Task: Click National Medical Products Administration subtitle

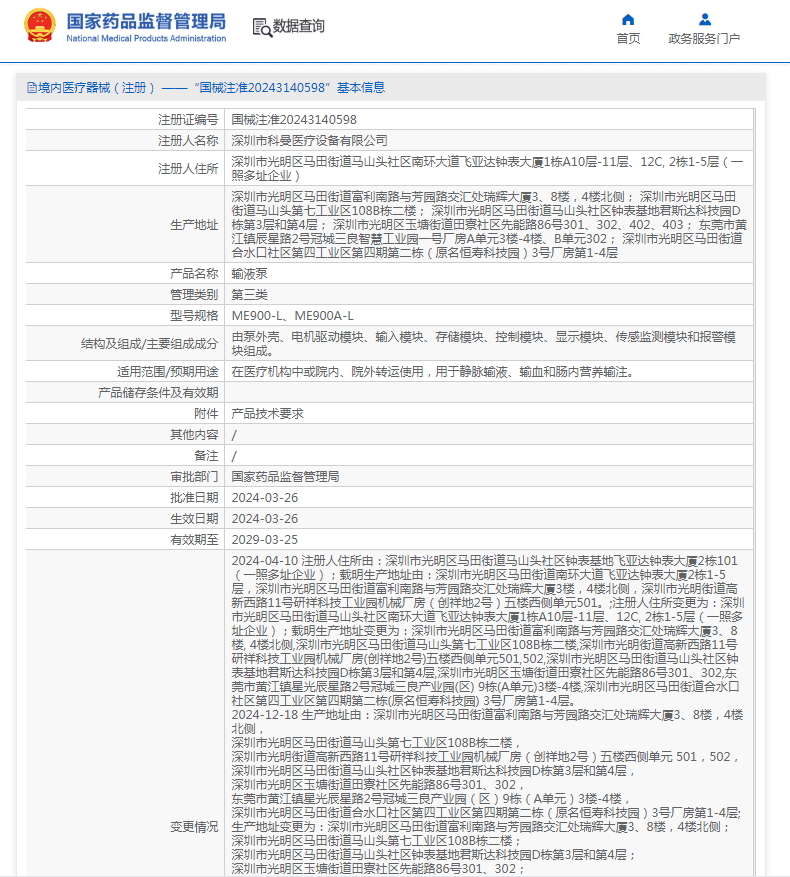Action: (146, 39)
